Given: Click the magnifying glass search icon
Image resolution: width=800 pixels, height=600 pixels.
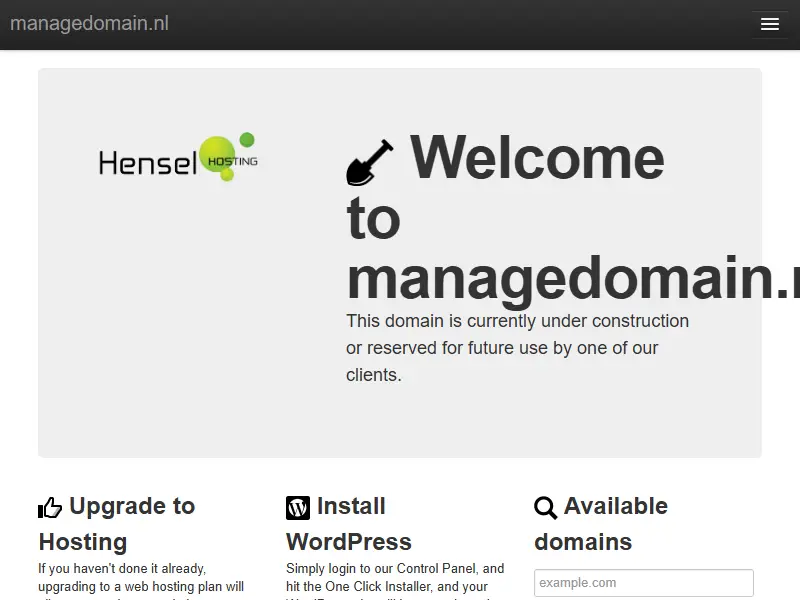Looking at the screenshot, I should [545, 508].
